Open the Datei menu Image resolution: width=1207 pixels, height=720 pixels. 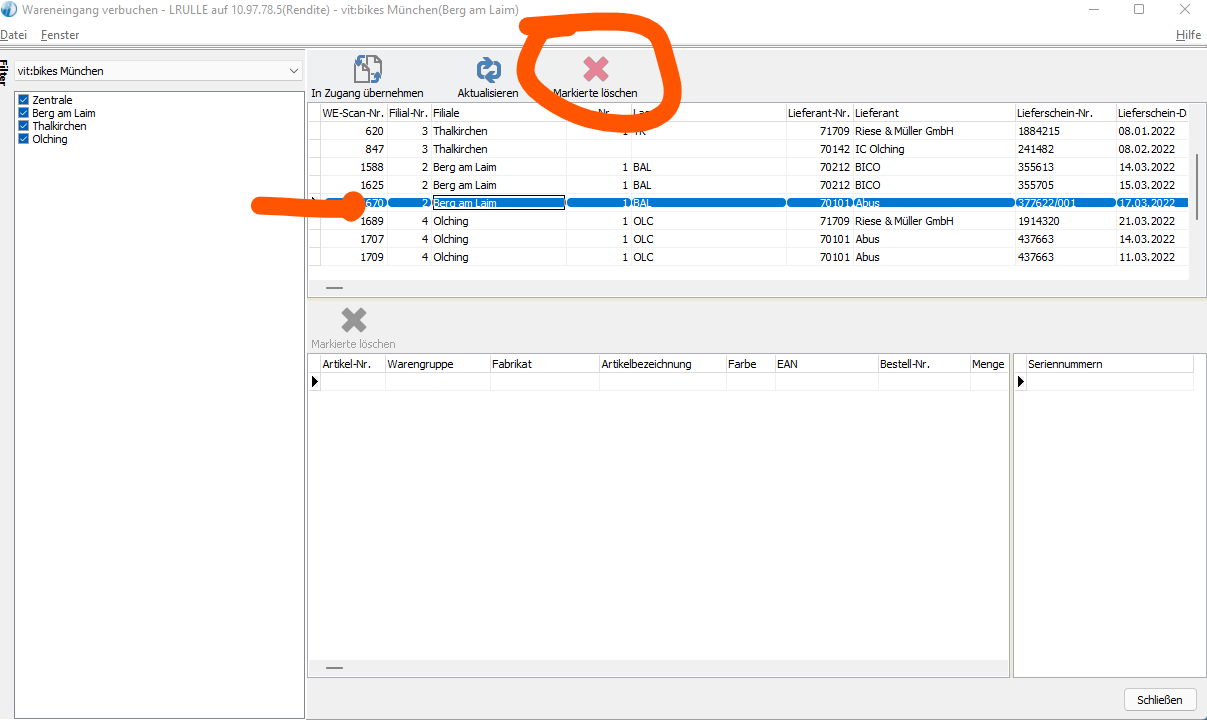(x=13, y=35)
